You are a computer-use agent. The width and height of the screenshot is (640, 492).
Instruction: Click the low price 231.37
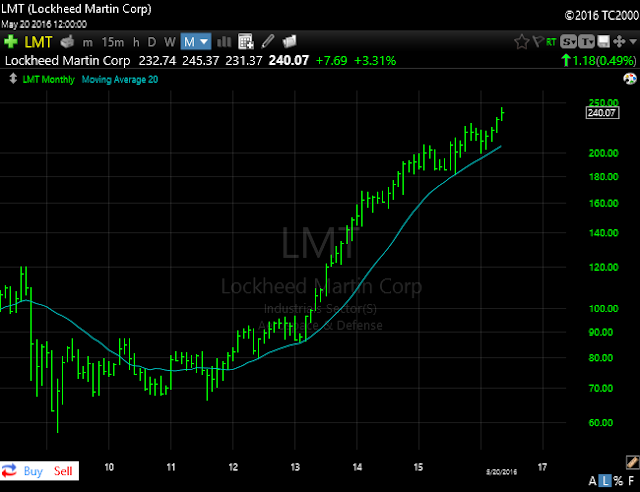pyautogui.click(x=244, y=61)
